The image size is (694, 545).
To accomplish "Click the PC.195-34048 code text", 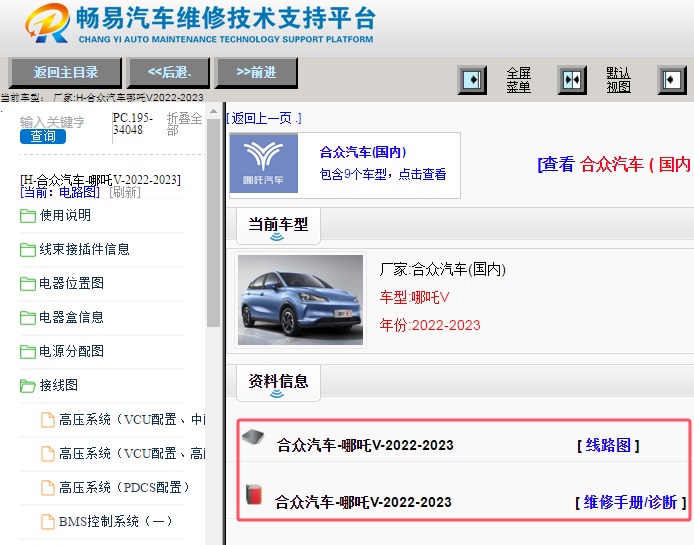I will (x=133, y=124).
